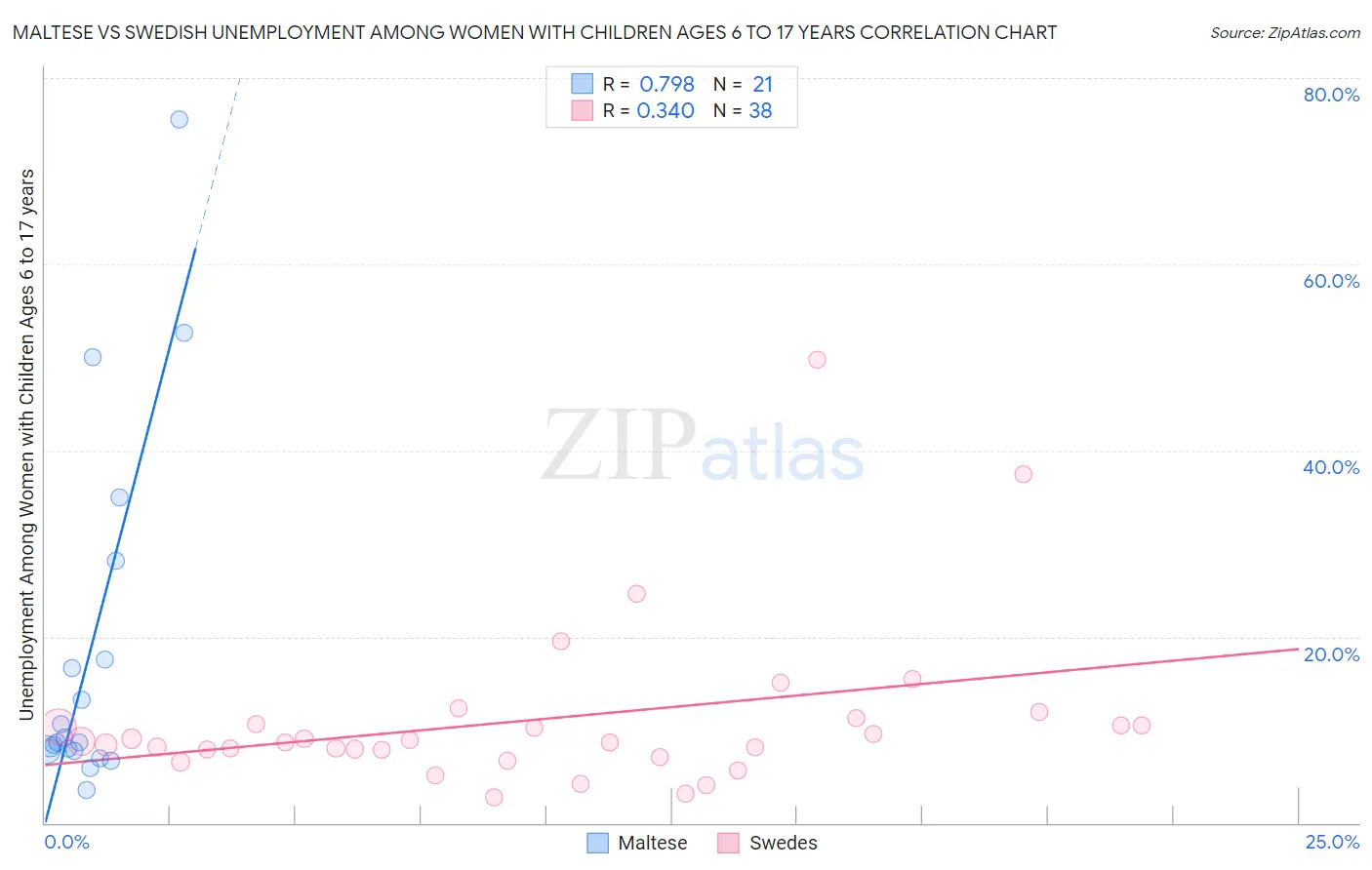Click the Swedes pink legend swatch at bottom
This screenshot has width=1372, height=870.
pyautogui.click(x=728, y=843)
